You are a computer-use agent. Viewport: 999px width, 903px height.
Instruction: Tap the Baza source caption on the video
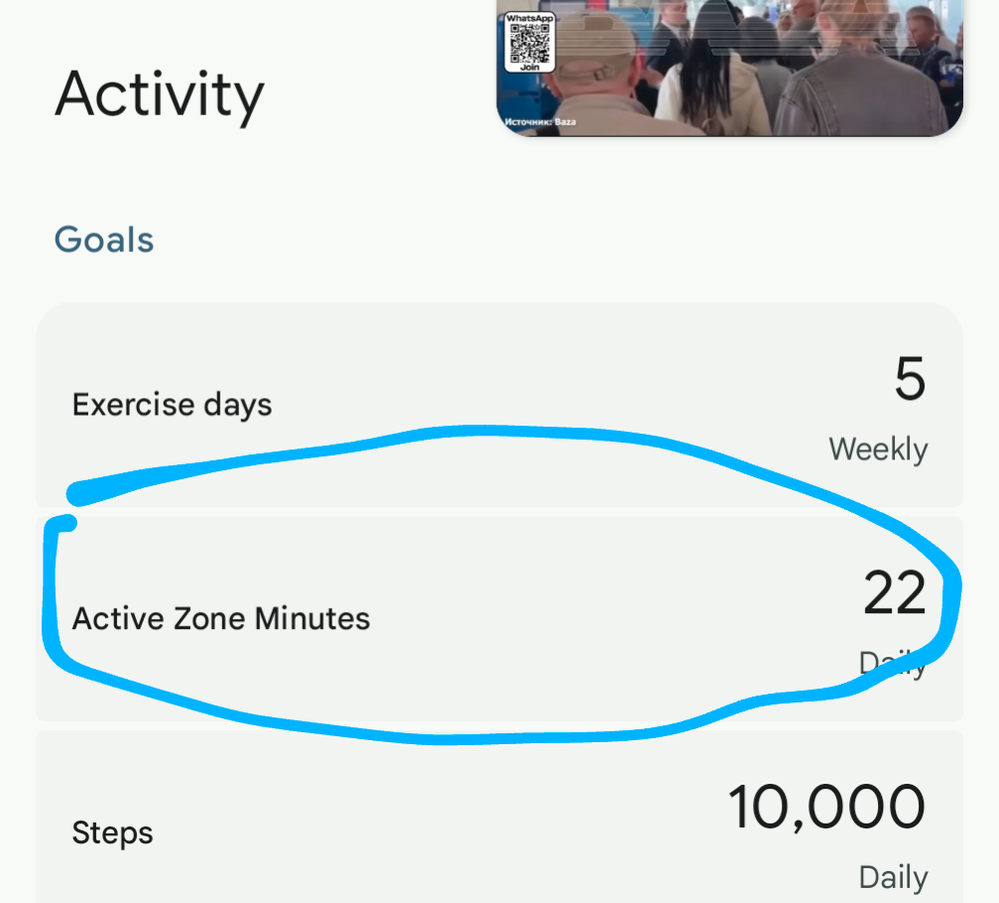[540, 122]
